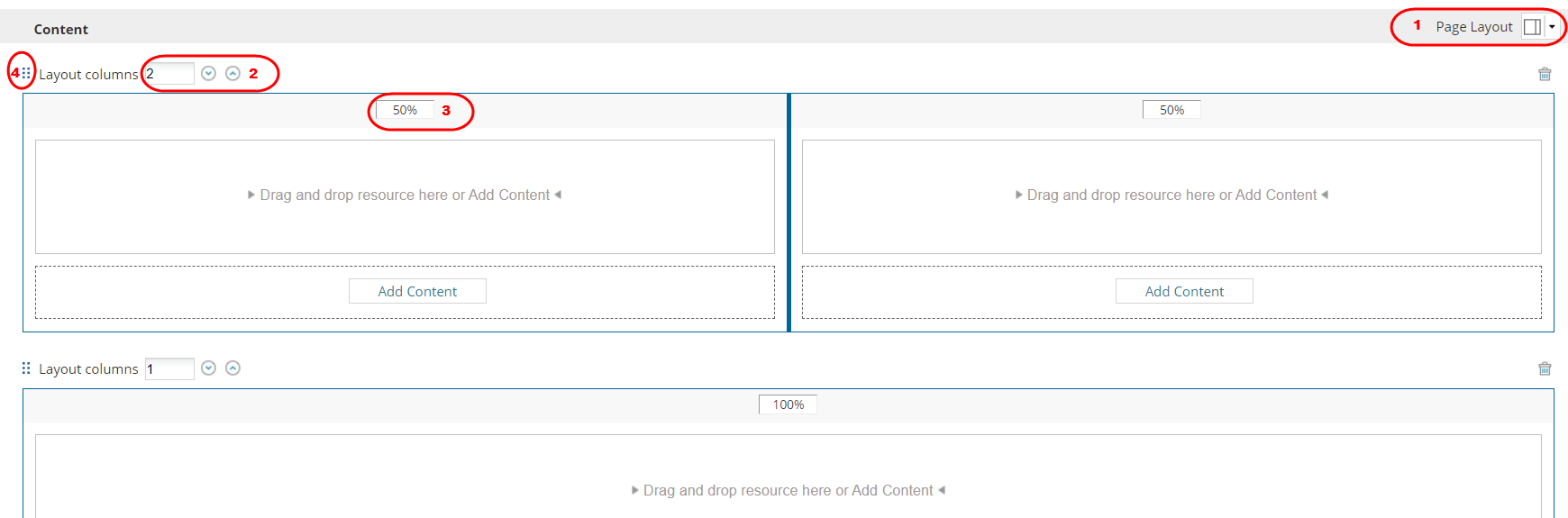Image resolution: width=1568 pixels, height=518 pixels.
Task: Click the 100% column width field
Action: pyautogui.click(x=788, y=404)
